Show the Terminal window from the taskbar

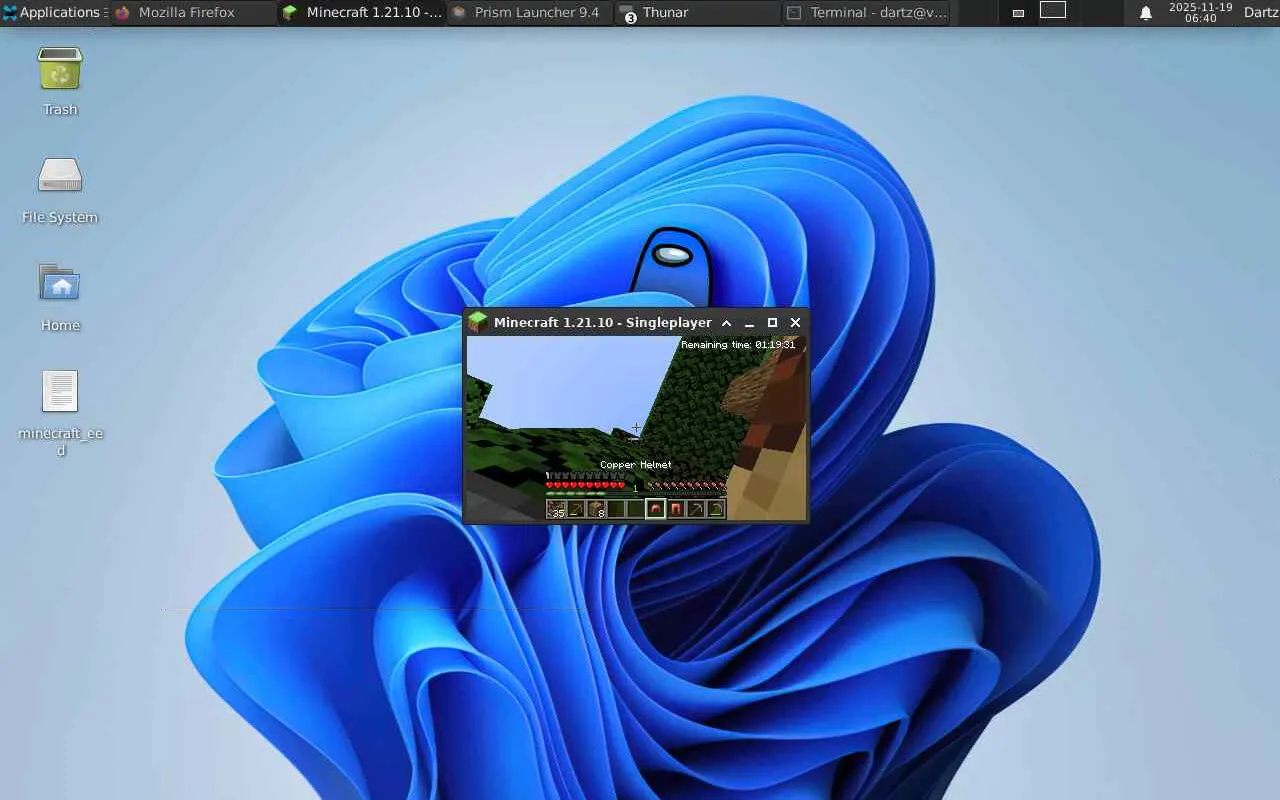866,13
